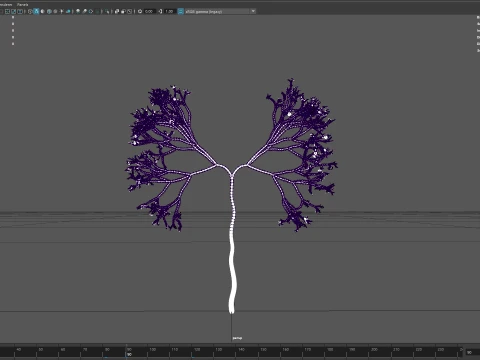Image resolution: width=480 pixels, height=360 pixels.
Task: Click the highlighted smooth shade all icon
Action: click(x=36, y=11)
